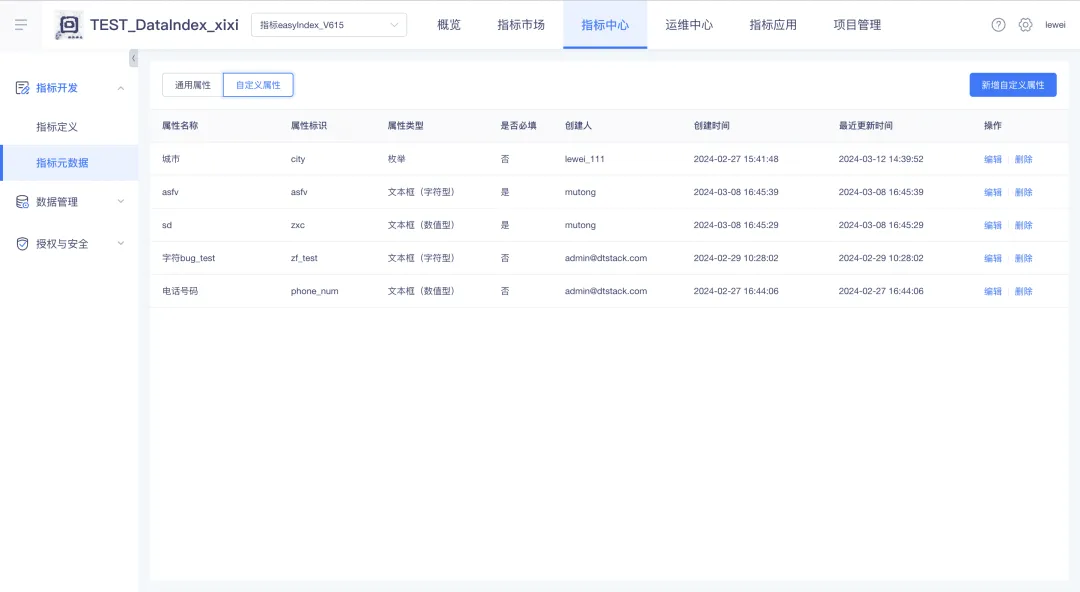Open the 运维中心 tab
This screenshot has height=592, width=1080.
click(x=689, y=25)
